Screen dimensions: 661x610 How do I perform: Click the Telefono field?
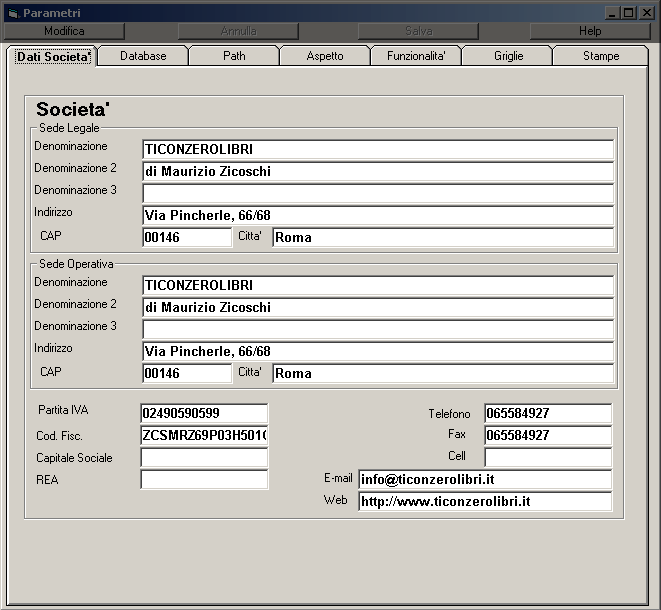548,413
